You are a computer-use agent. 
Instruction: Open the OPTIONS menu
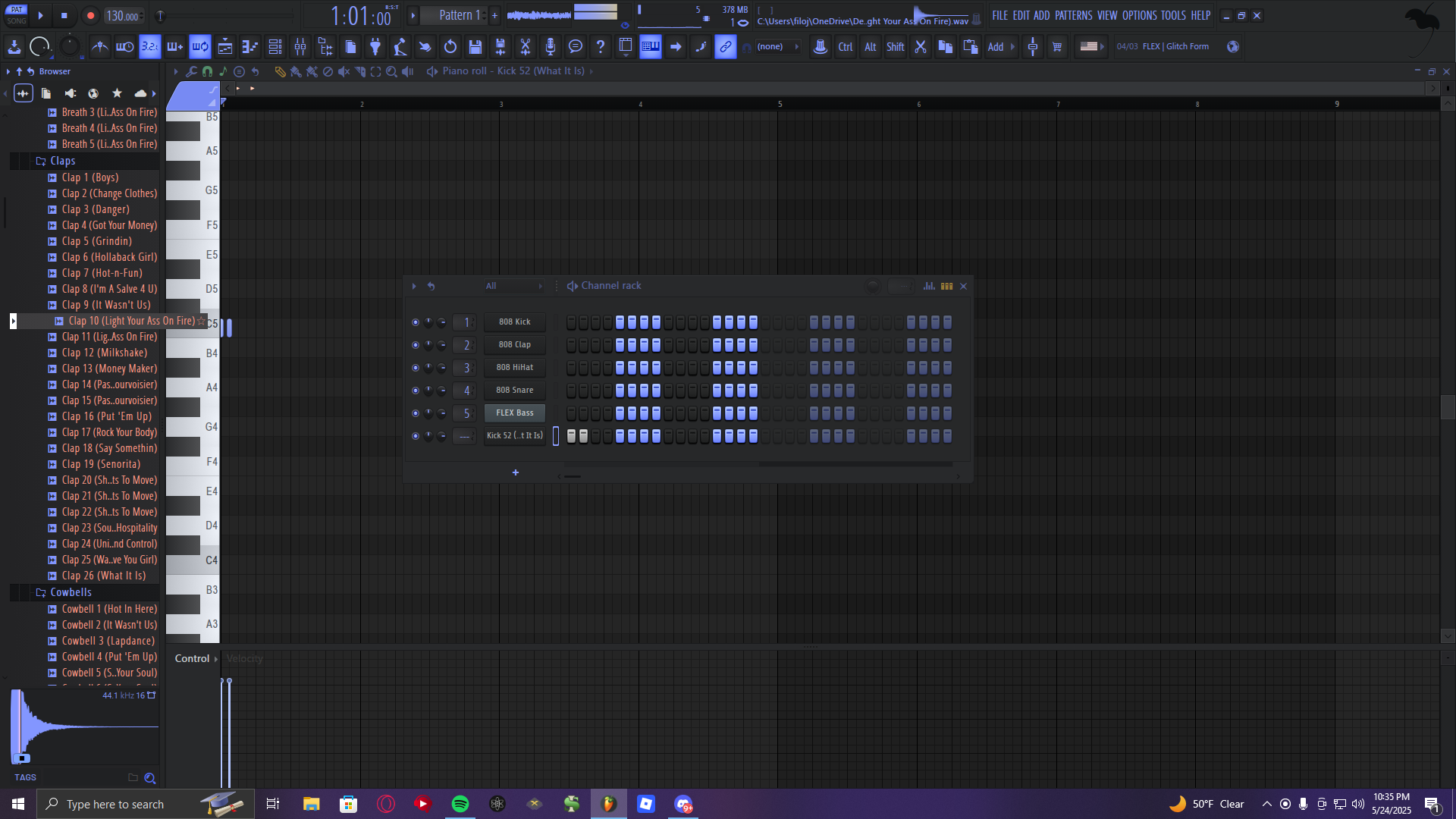[1139, 15]
